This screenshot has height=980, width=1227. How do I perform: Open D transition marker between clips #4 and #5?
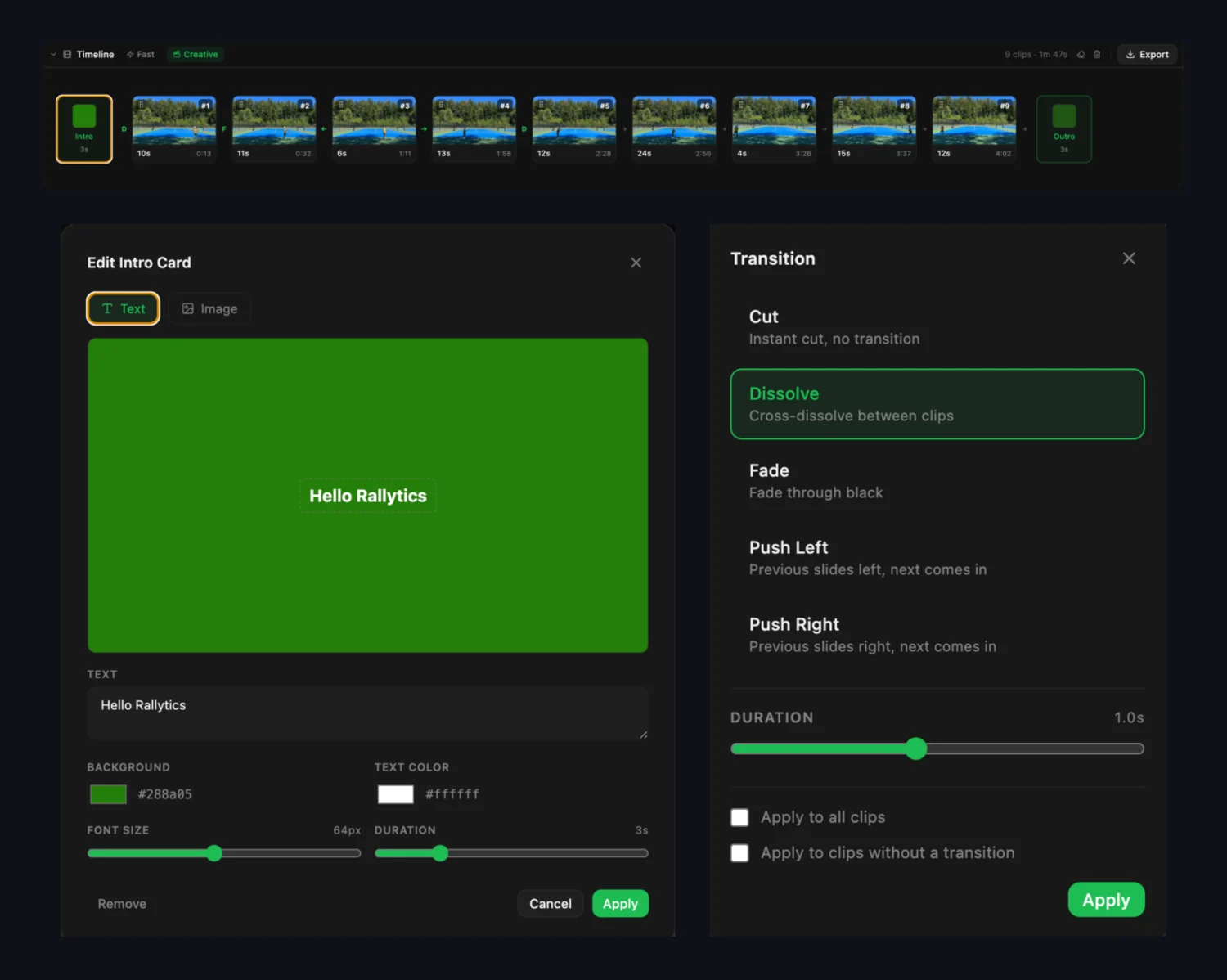click(x=524, y=129)
